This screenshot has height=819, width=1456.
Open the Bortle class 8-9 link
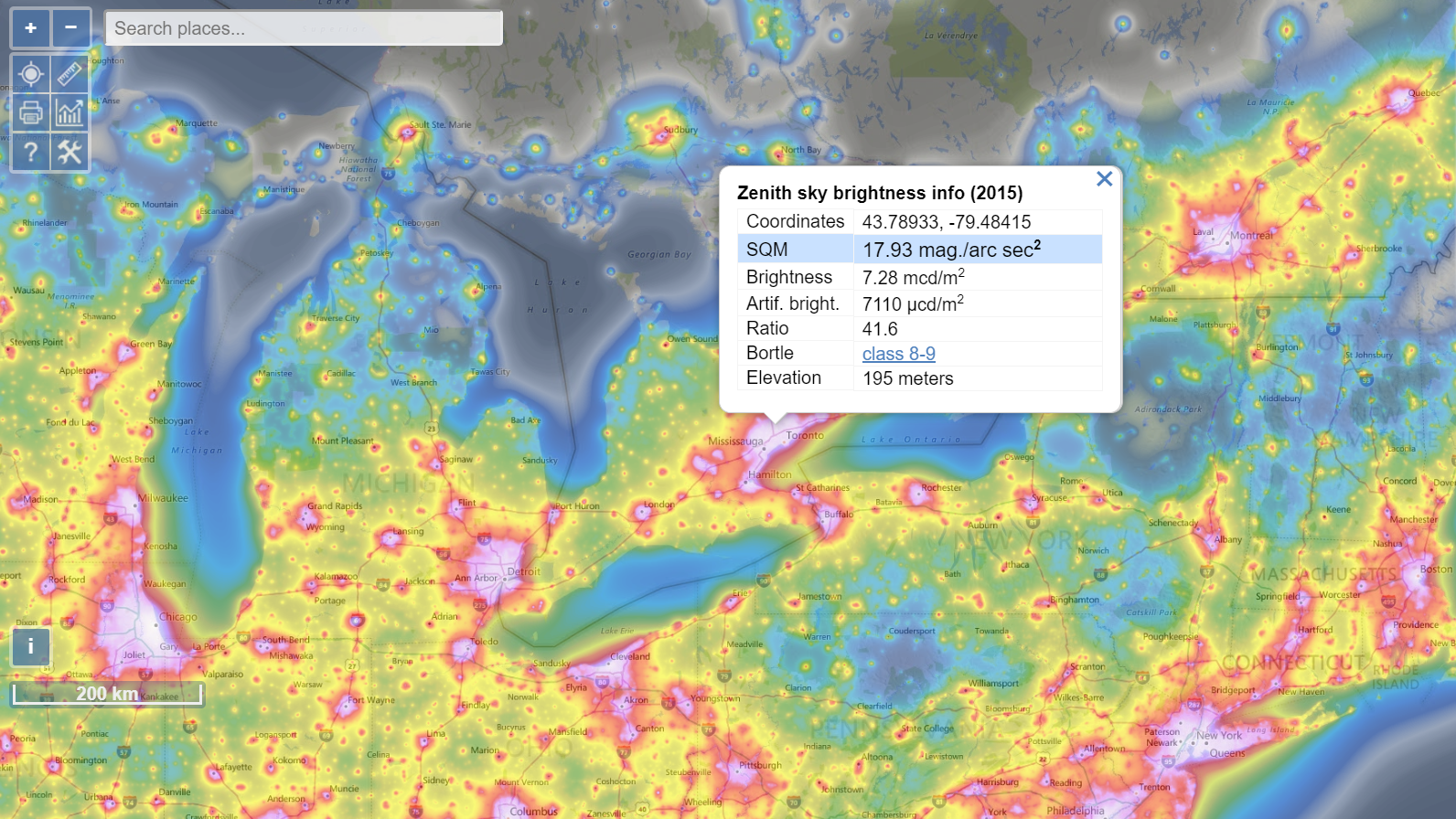pyautogui.click(x=898, y=354)
